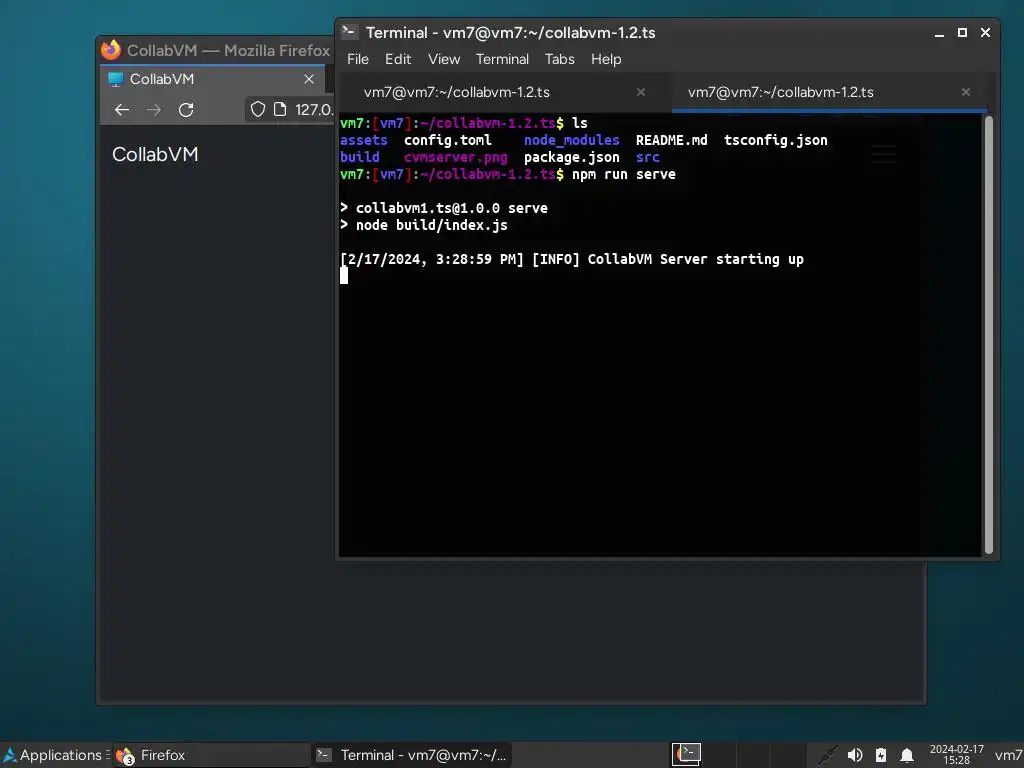Open the Terminal menu in the menu bar
The width and height of the screenshot is (1024, 768).
coord(502,59)
